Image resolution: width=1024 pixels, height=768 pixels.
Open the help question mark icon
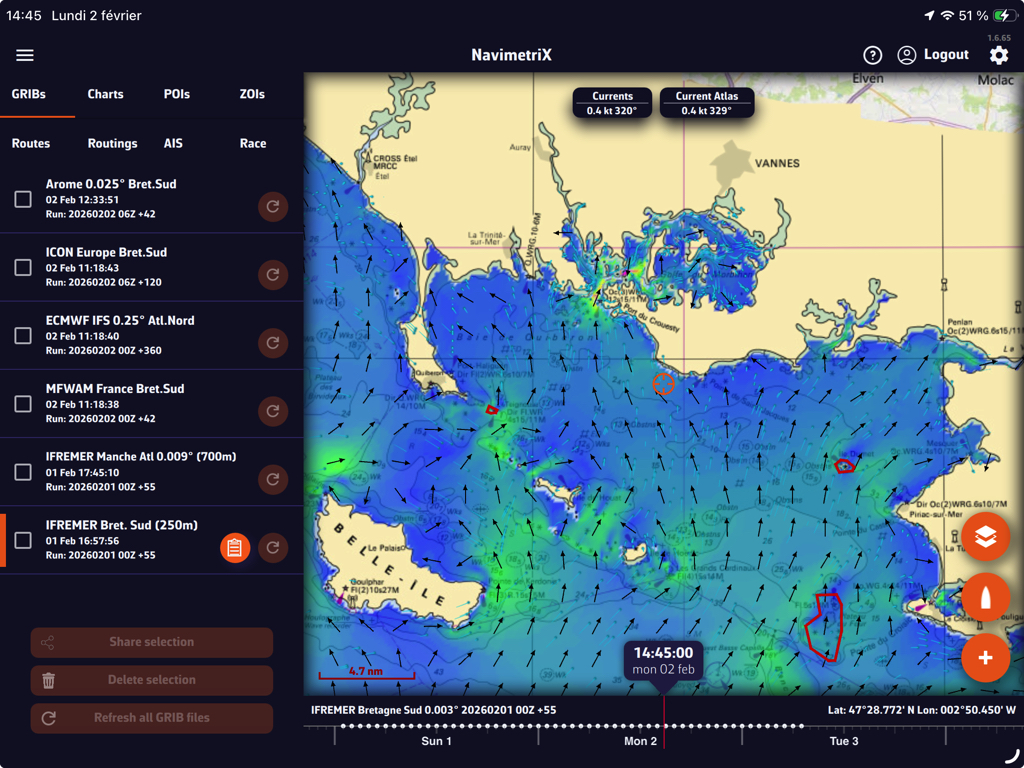pyautogui.click(x=872, y=55)
